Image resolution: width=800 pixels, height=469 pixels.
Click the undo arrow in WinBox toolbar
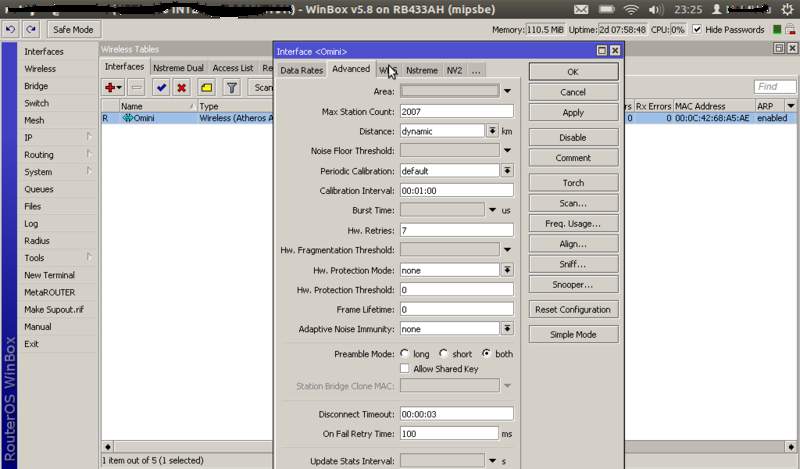[10, 30]
